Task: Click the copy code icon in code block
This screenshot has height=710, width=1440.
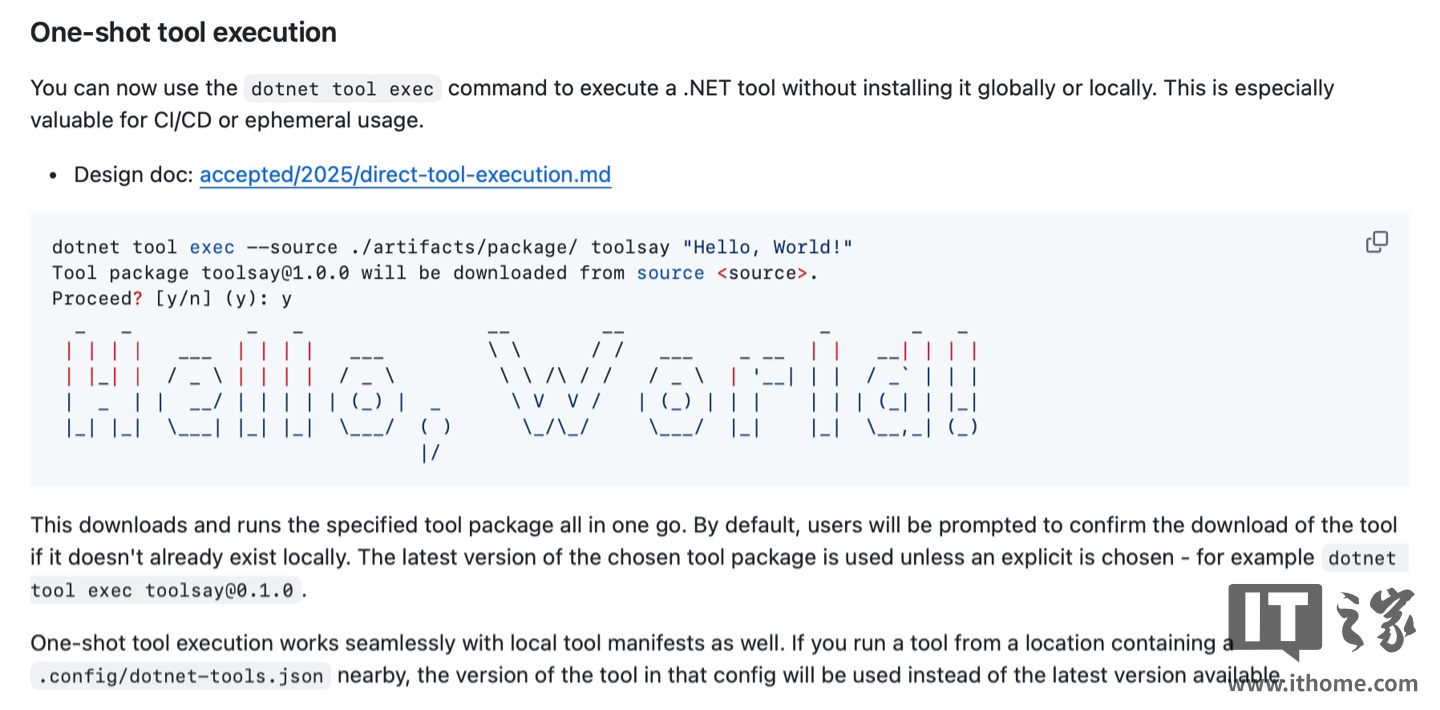Action: pyautogui.click(x=1377, y=242)
